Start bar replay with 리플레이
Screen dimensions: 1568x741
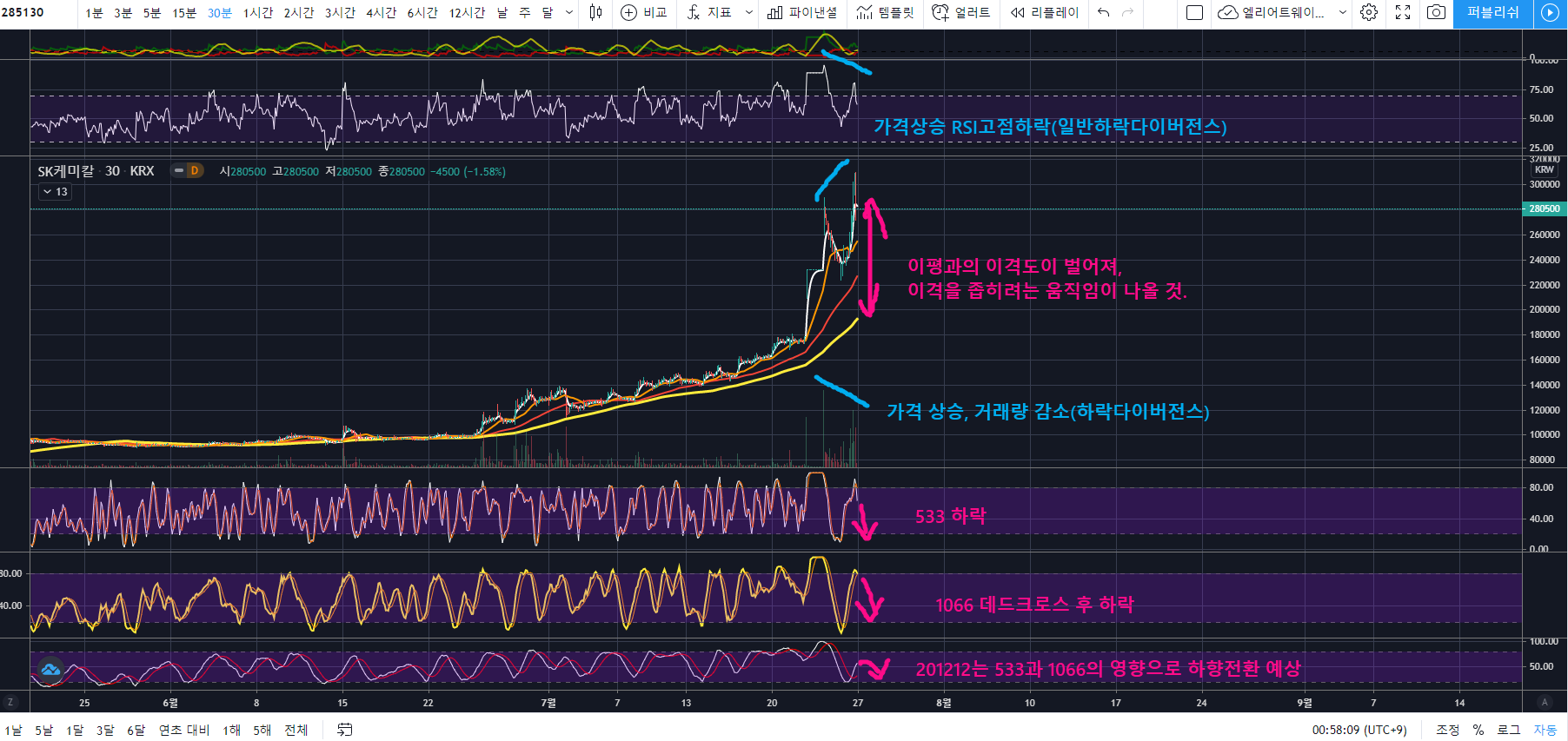click(1044, 12)
